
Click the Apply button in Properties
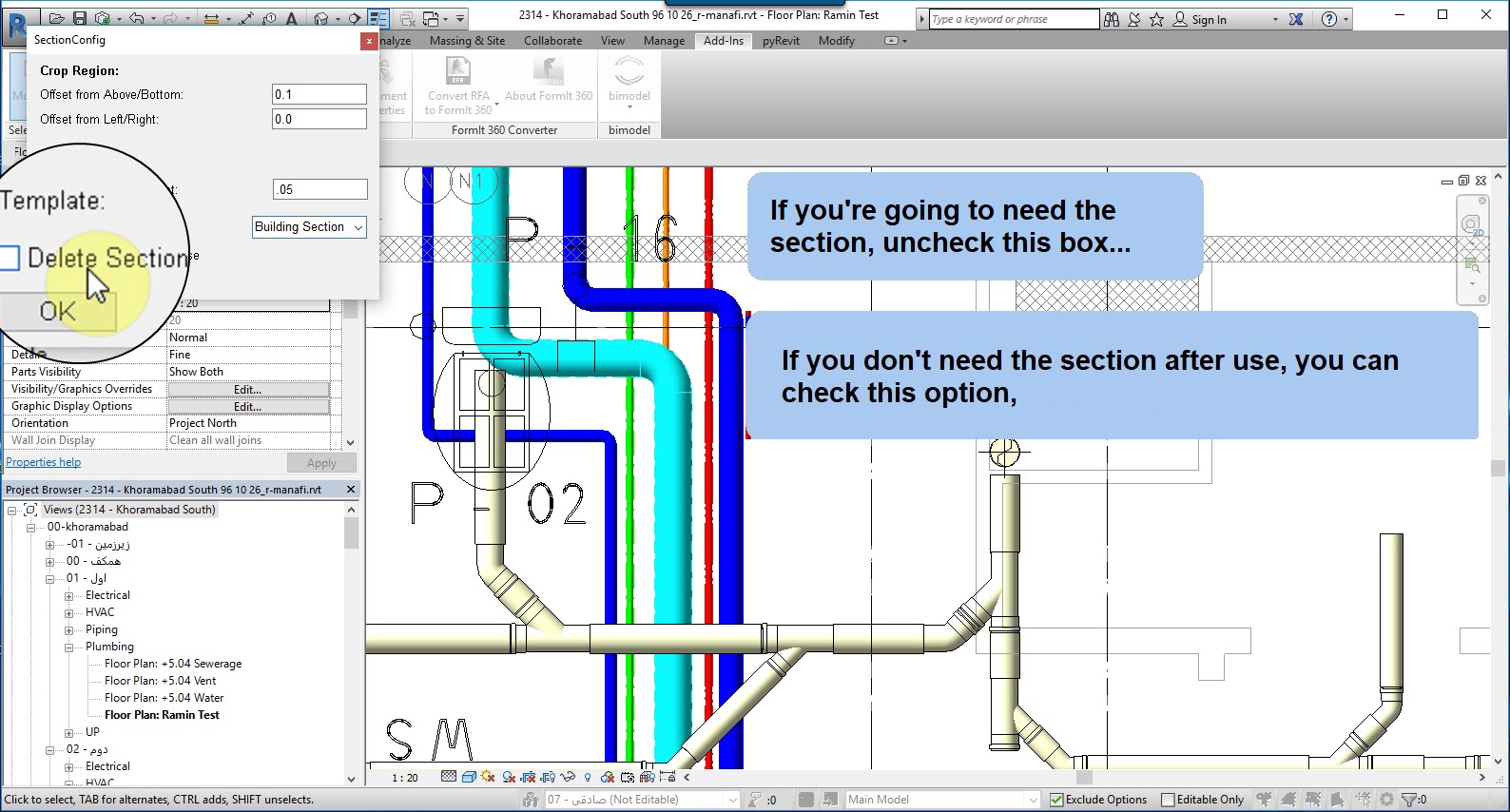click(x=321, y=463)
